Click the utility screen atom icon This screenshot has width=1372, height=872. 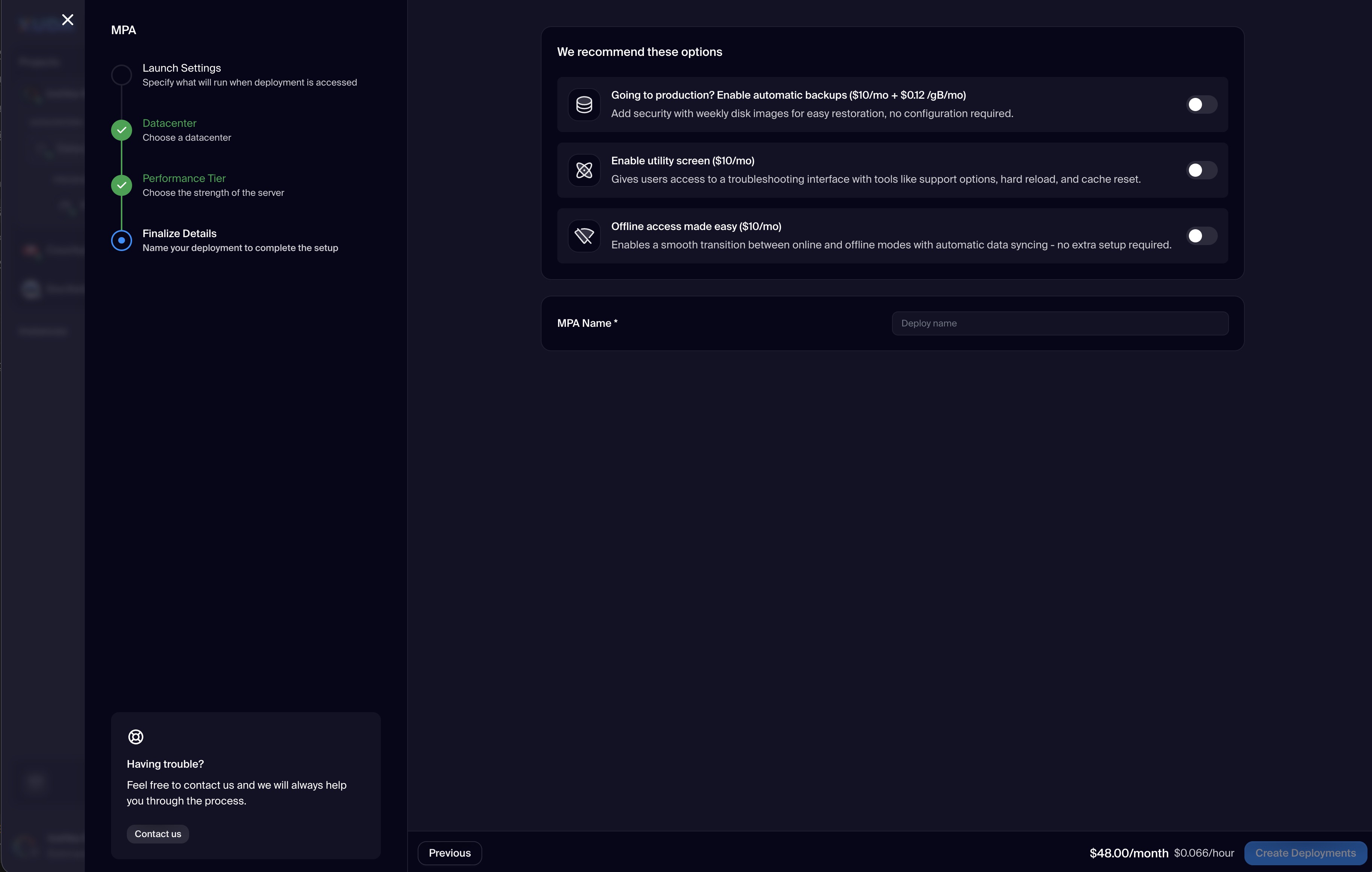tap(584, 170)
